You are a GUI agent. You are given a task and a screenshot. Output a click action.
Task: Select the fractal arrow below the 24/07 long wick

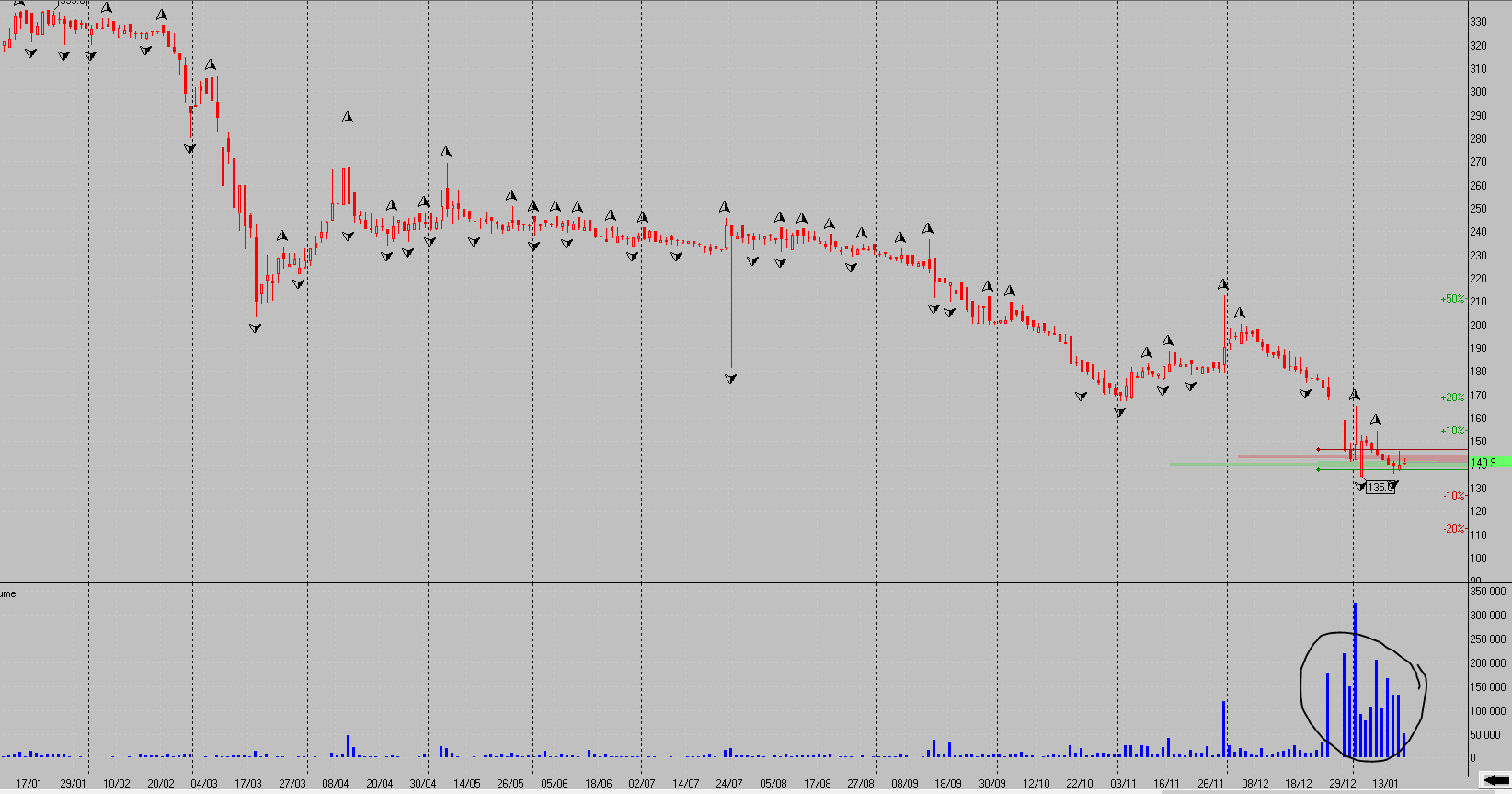pyautogui.click(x=730, y=378)
